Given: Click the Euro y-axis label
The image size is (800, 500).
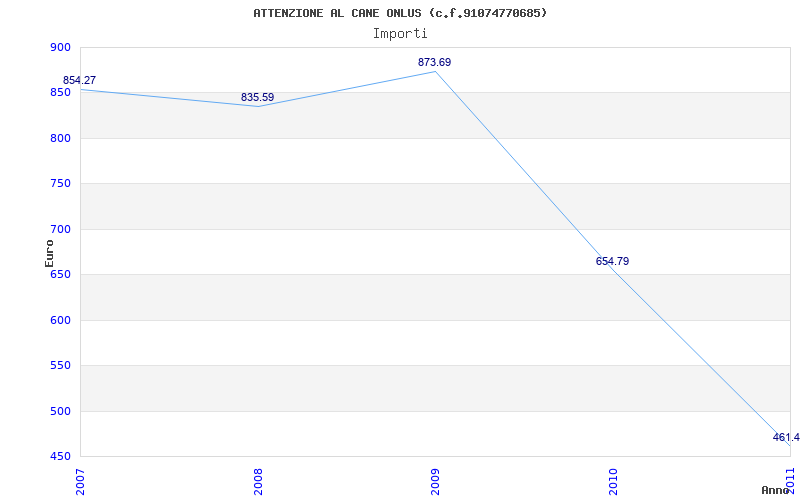Looking at the screenshot, I should coord(49,253).
